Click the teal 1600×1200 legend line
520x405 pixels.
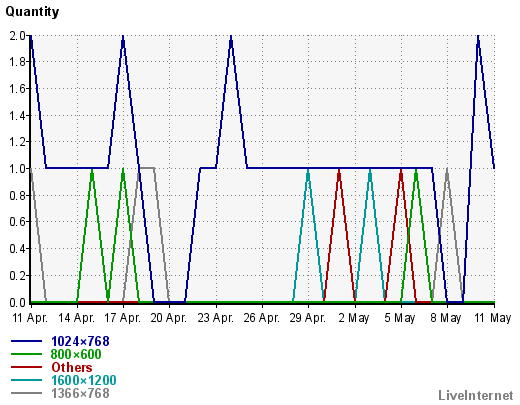pyautogui.click(x=26, y=380)
